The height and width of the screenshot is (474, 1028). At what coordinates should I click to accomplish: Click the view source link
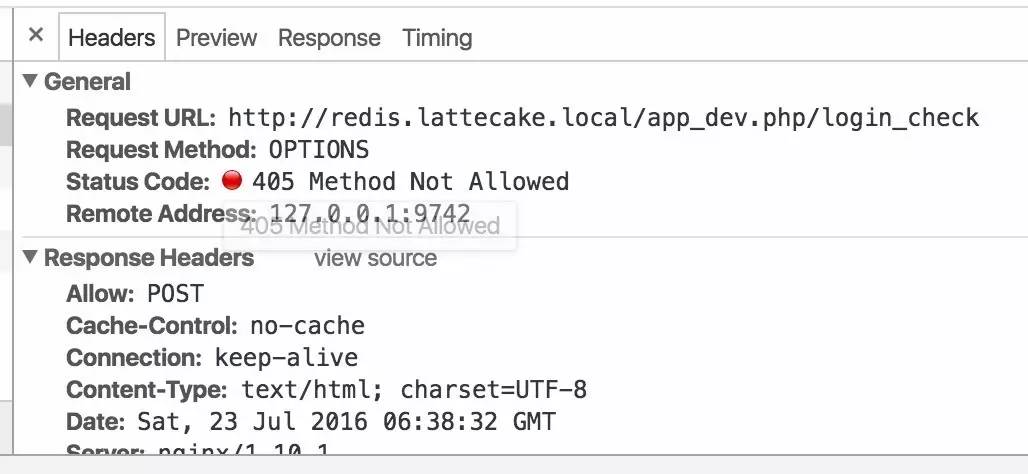click(x=376, y=258)
